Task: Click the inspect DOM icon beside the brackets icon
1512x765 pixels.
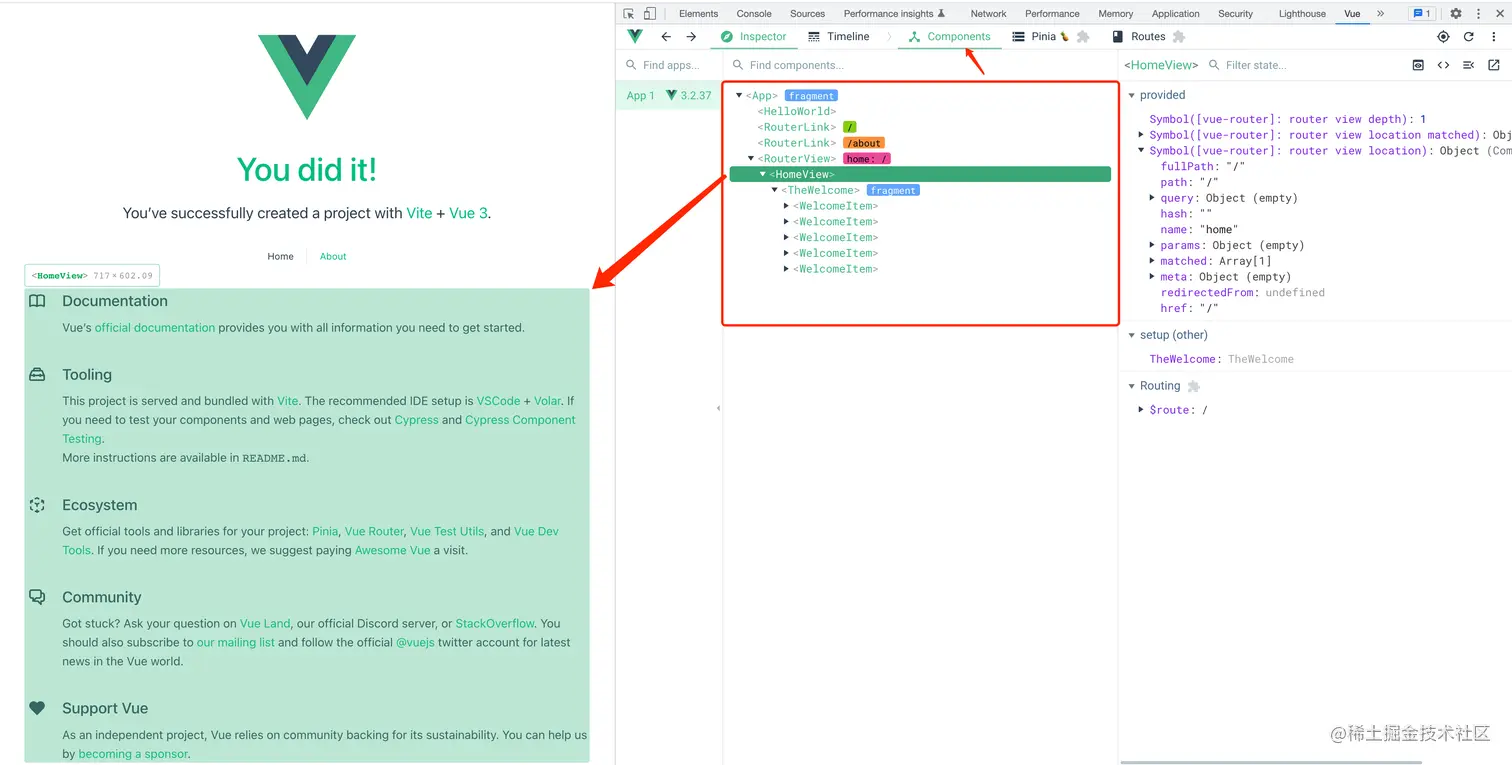Action: pyautogui.click(x=1468, y=65)
